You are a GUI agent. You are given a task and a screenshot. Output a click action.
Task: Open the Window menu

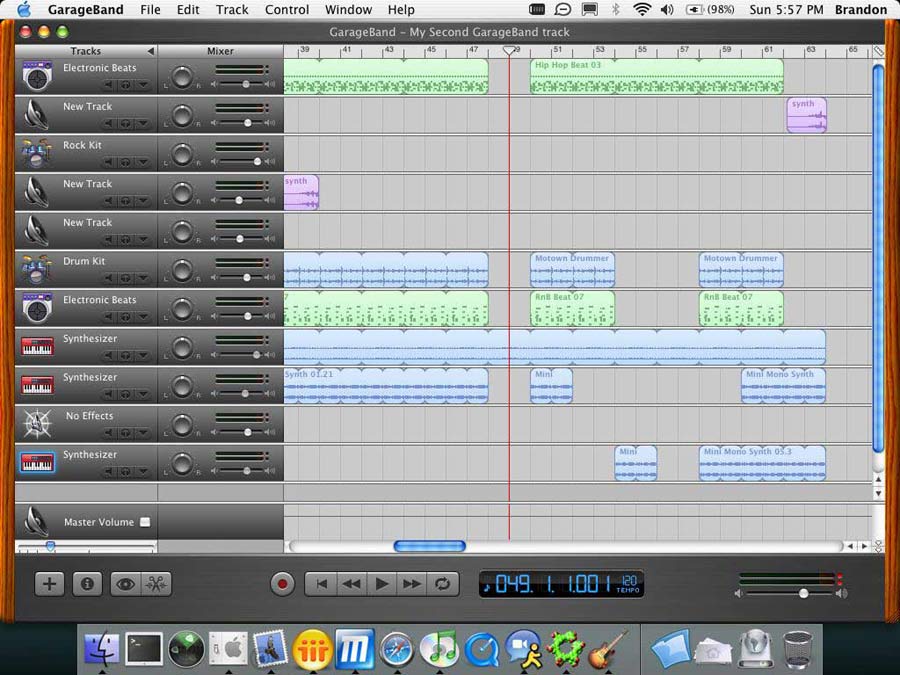(348, 10)
